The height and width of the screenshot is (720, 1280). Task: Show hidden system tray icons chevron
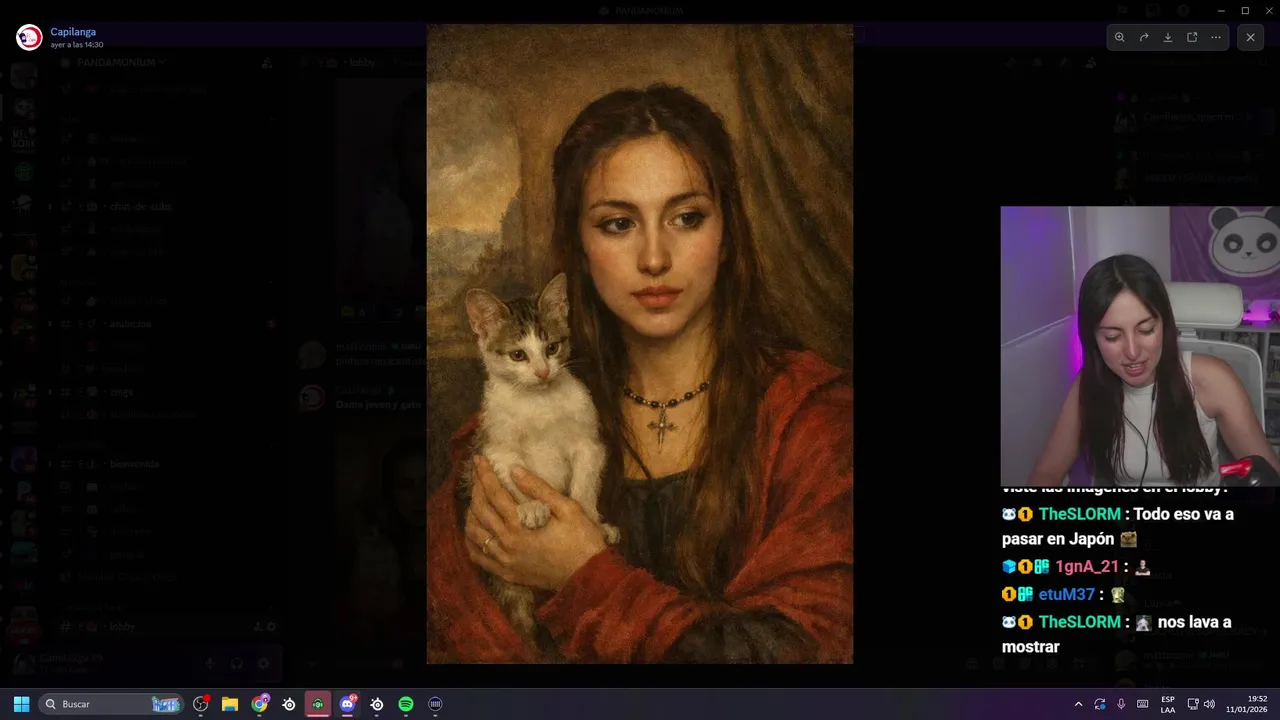click(1078, 704)
